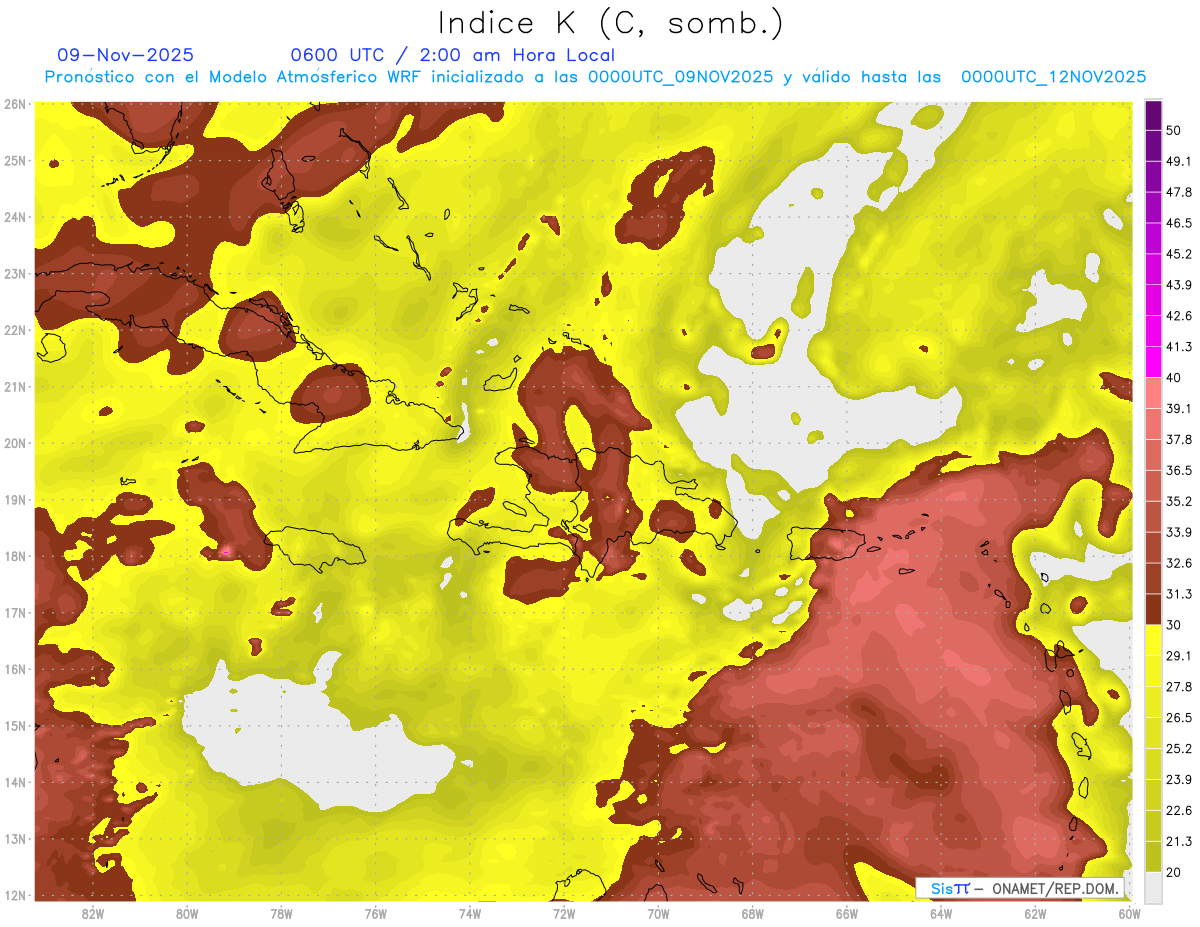The width and height of the screenshot is (1200, 927).
Task: Click colorbar label '43.9'
Action: click(1179, 285)
